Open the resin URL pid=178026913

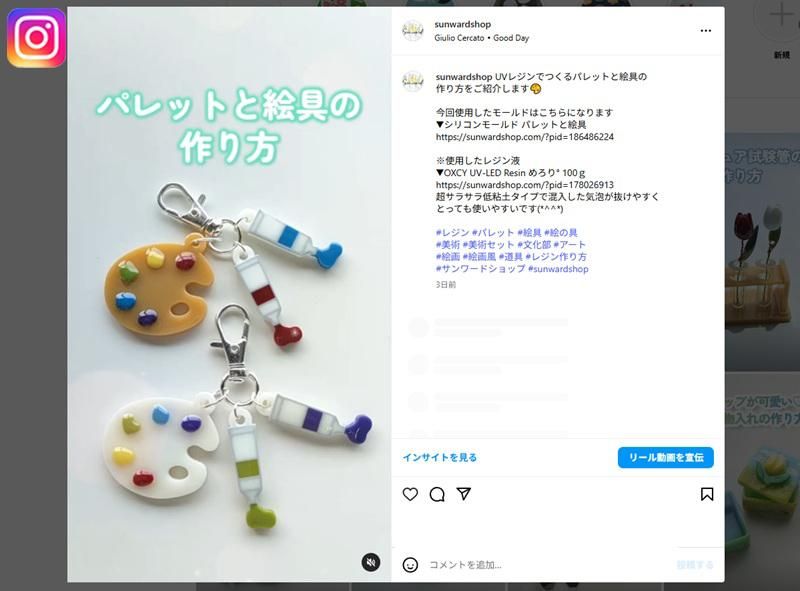pyautogui.click(x=524, y=185)
